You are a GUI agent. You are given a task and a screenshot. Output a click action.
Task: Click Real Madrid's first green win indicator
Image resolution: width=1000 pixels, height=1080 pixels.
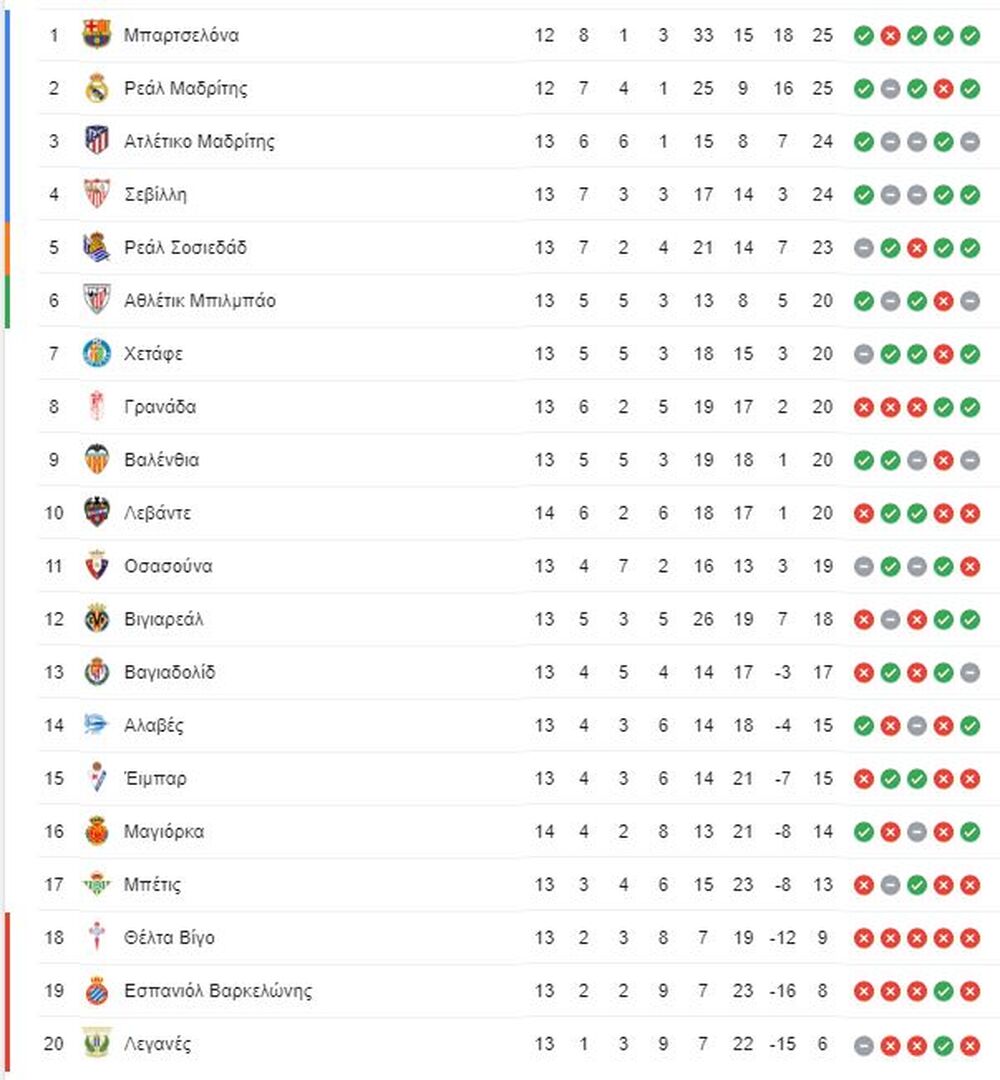[864, 89]
